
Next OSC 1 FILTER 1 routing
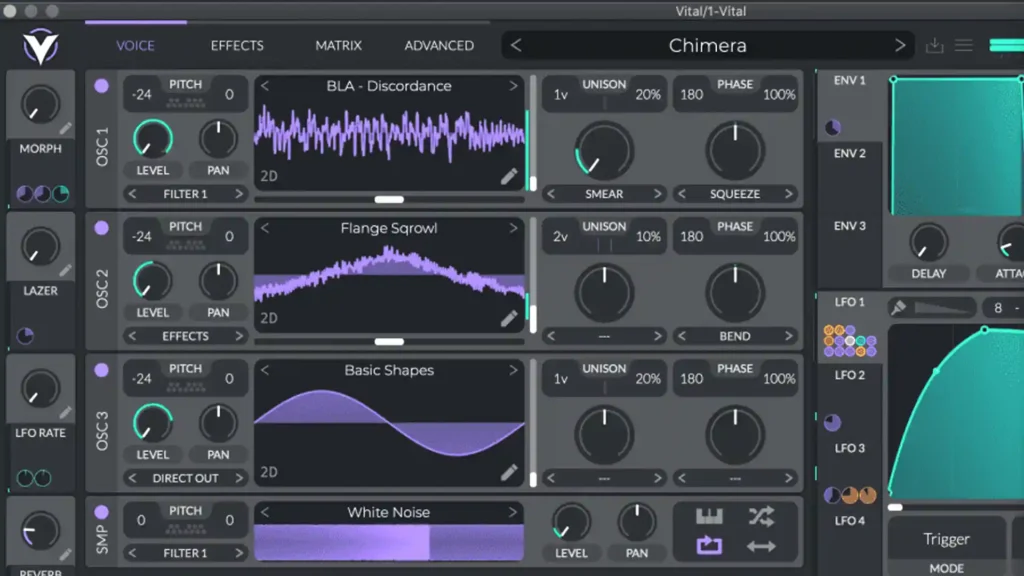tap(239, 194)
